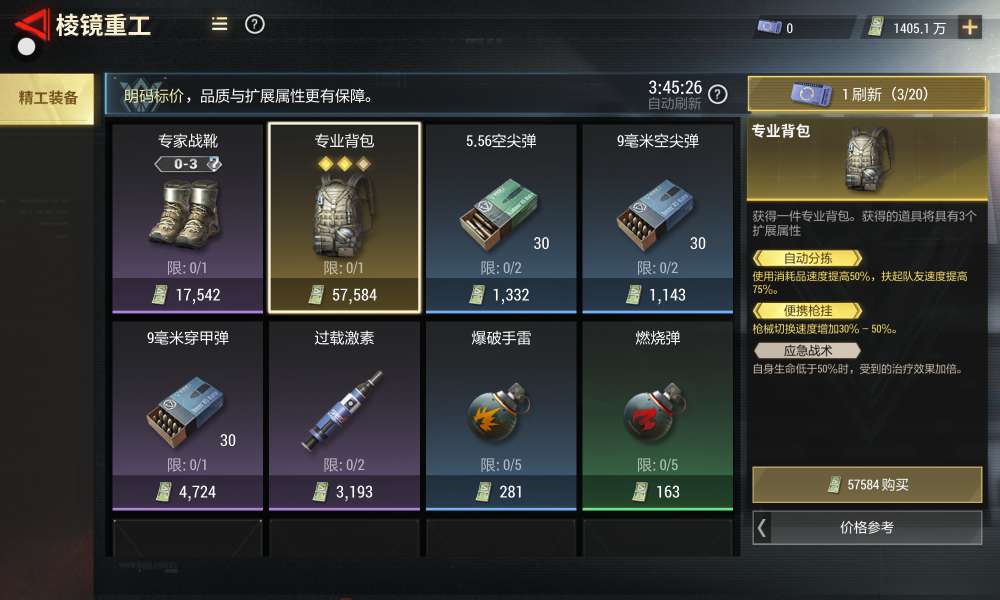The height and width of the screenshot is (600, 1000).
Task: Open the 精工装备 tab
Action: (47, 98)
